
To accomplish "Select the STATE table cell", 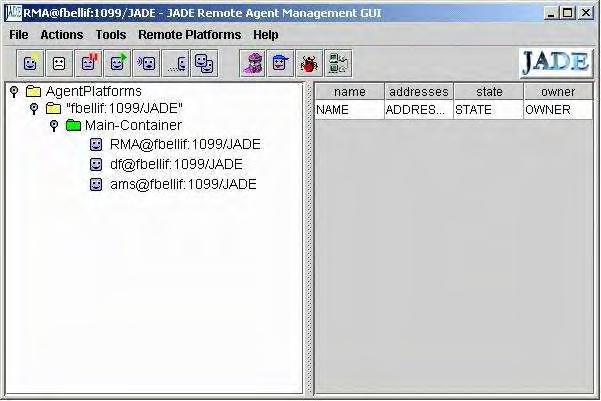I will click(489, 110).
